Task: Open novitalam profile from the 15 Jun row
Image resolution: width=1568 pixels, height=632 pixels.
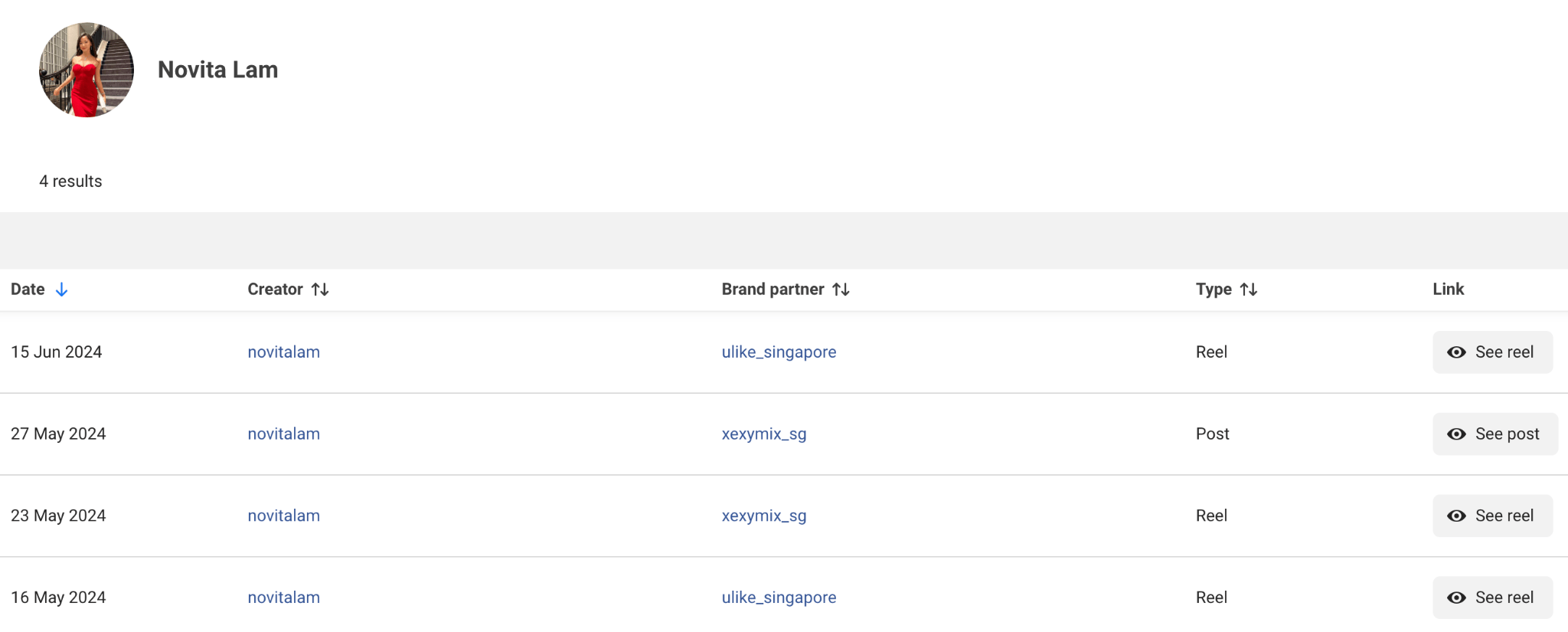Action: 283,352
